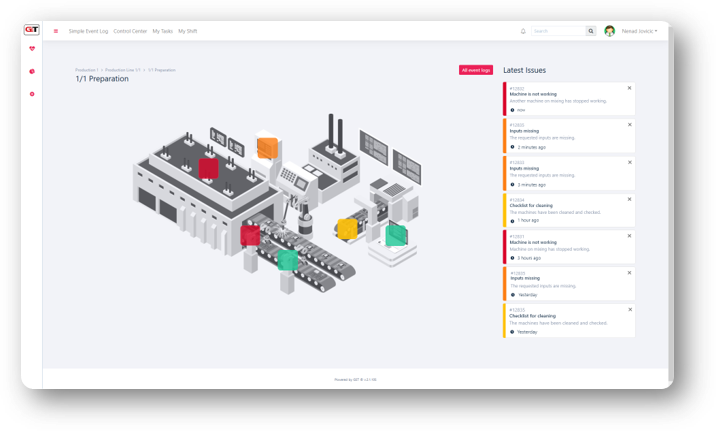Click the user avatar picture

(x=610, y=31)
